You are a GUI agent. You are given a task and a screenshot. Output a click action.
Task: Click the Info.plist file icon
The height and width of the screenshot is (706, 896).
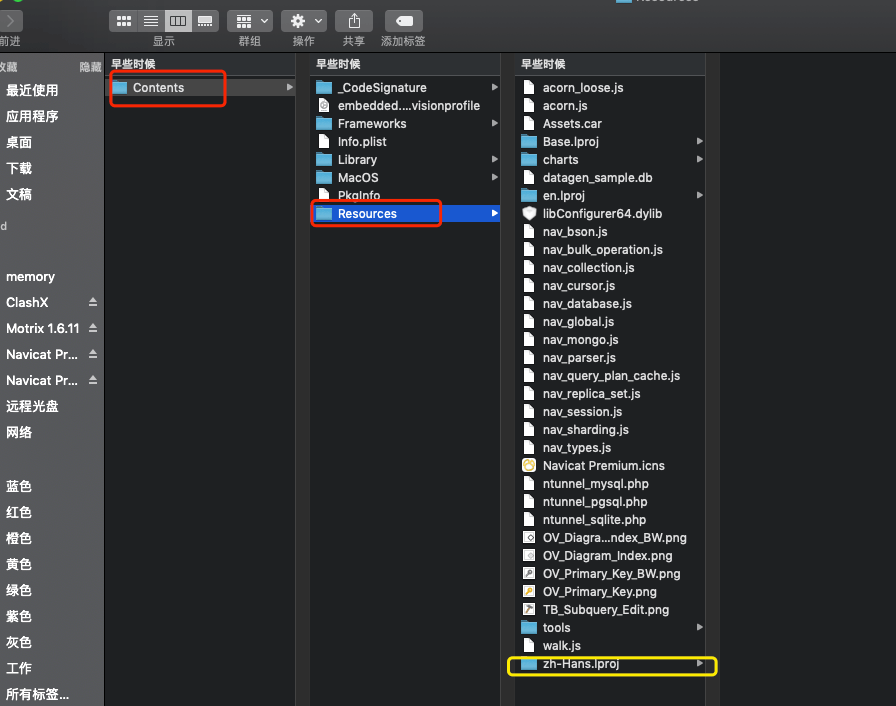pyautogui.click(x=324, y=142)
